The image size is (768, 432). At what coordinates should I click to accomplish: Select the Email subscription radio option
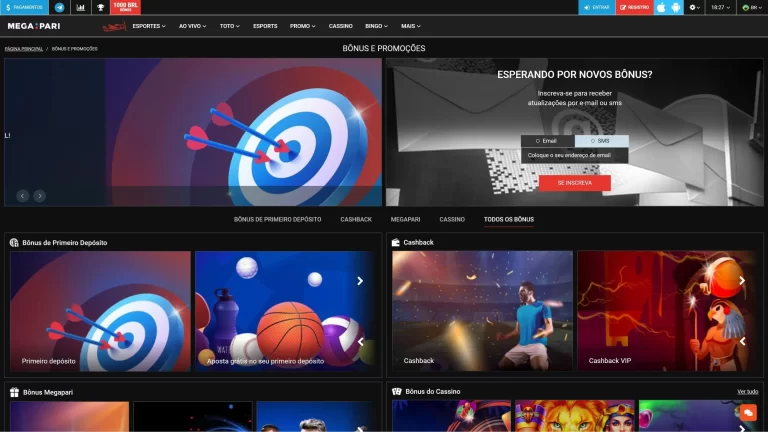click(x=548, y=141)
